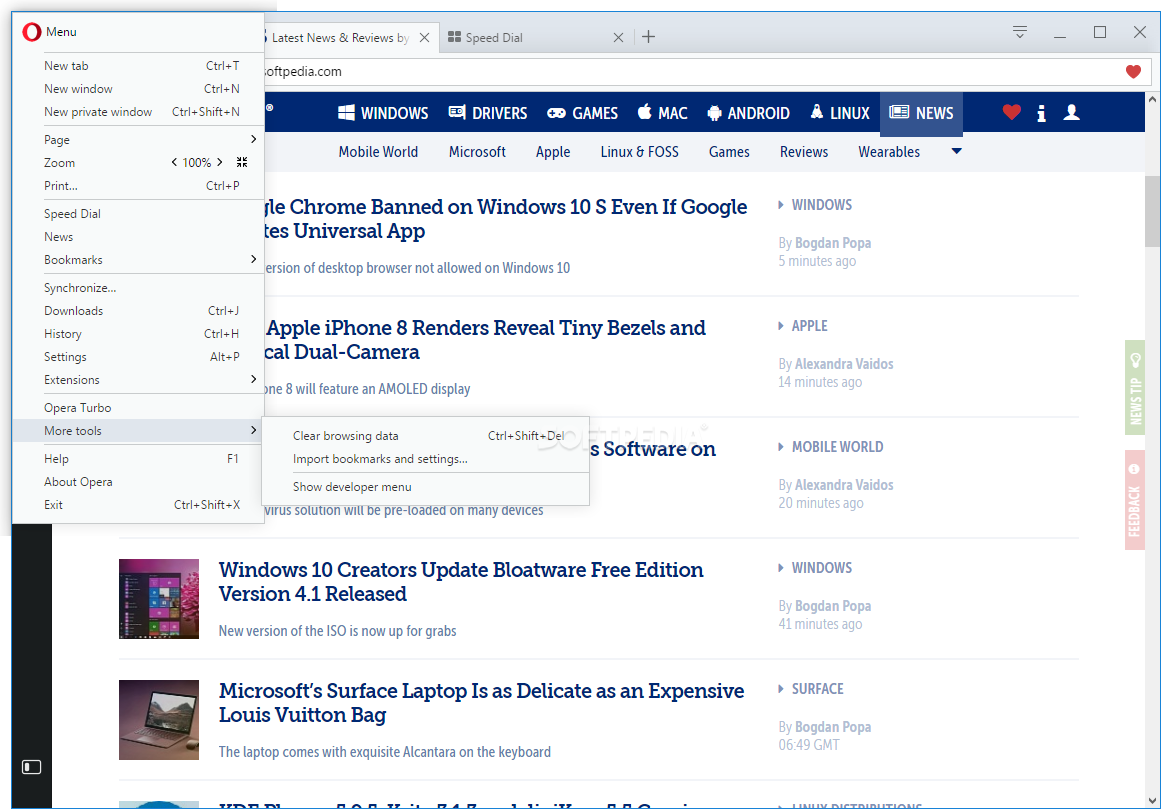Image resolution: width=1161 pixels, height=809 pixels.
Task: Click the page vertical scrollbar thumb
Action: pos(1152,211)
